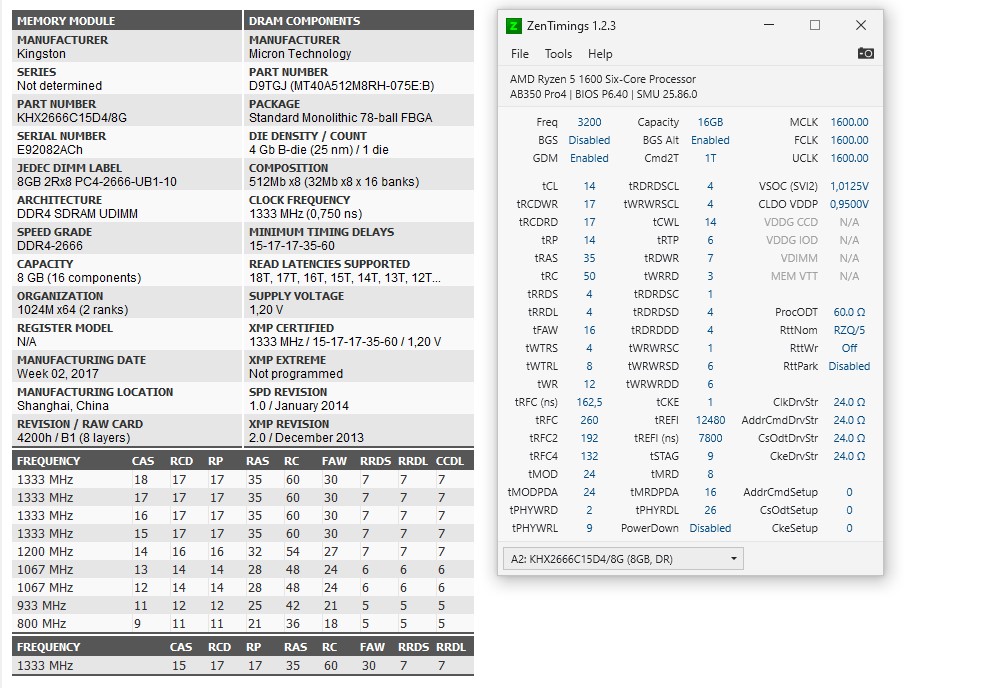Image resolution: width=985 pixels, height=688 pixels.
Task: Close the ZenTimings window
Action: (861, 25)
